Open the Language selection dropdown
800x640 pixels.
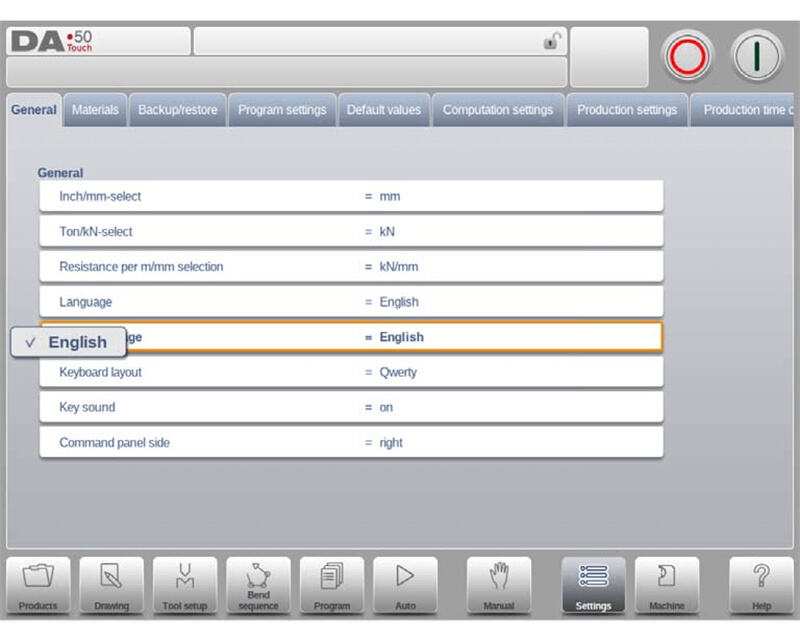click(x=351, y=302)
